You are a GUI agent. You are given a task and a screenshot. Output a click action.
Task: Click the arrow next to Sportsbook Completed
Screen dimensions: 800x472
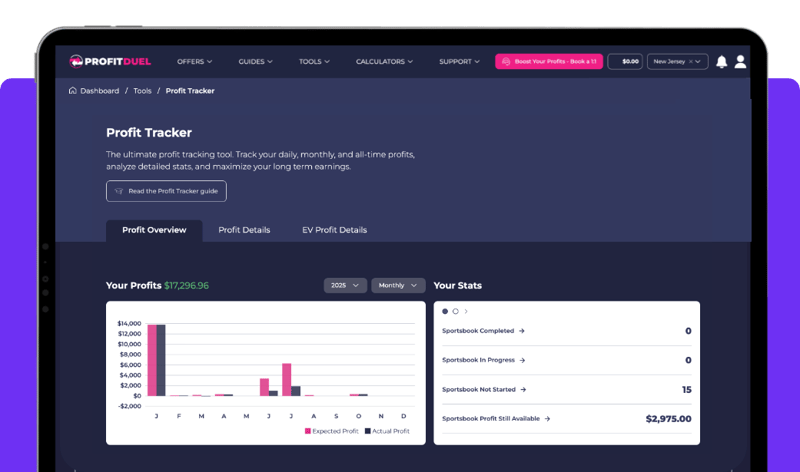521,331
